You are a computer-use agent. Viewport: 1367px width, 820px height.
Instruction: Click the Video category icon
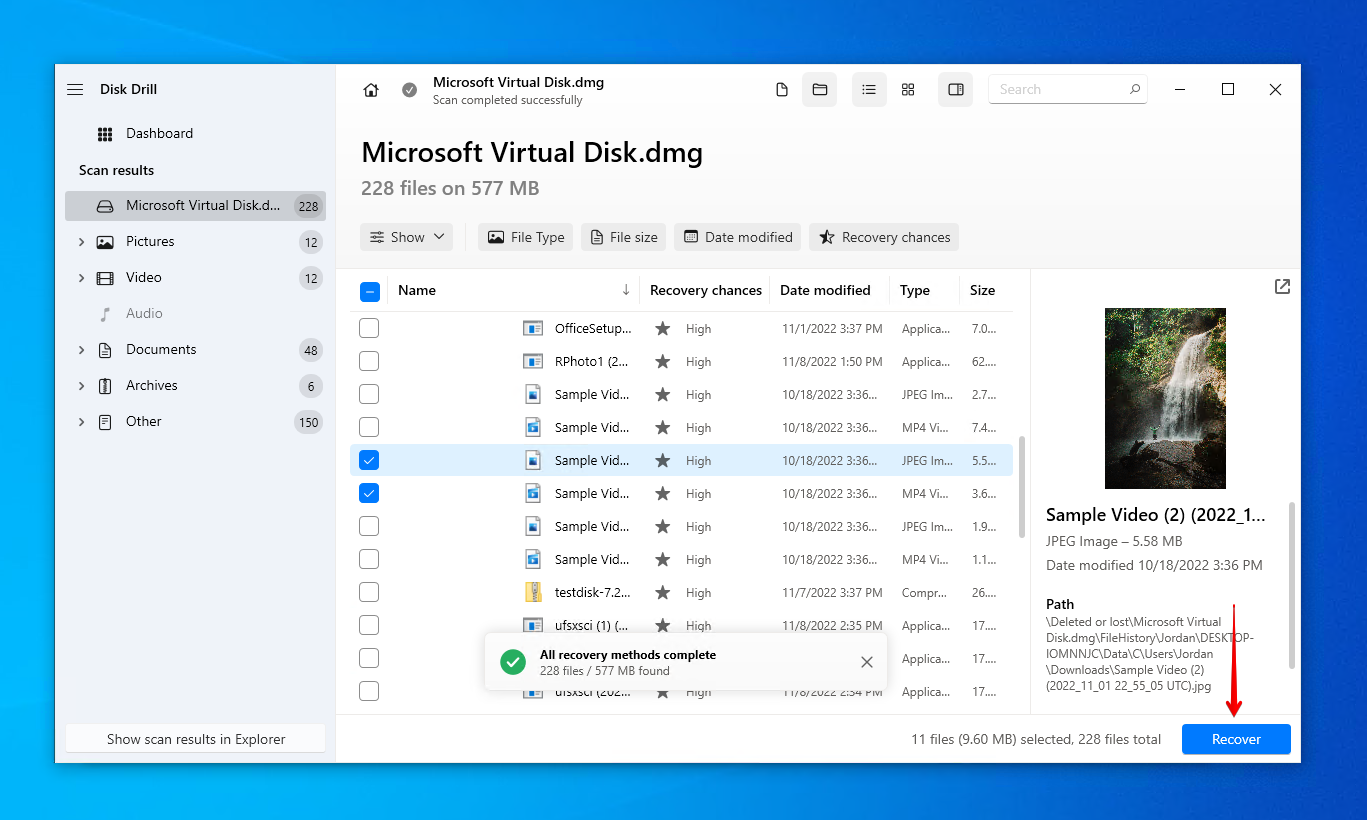coord(105,278)
